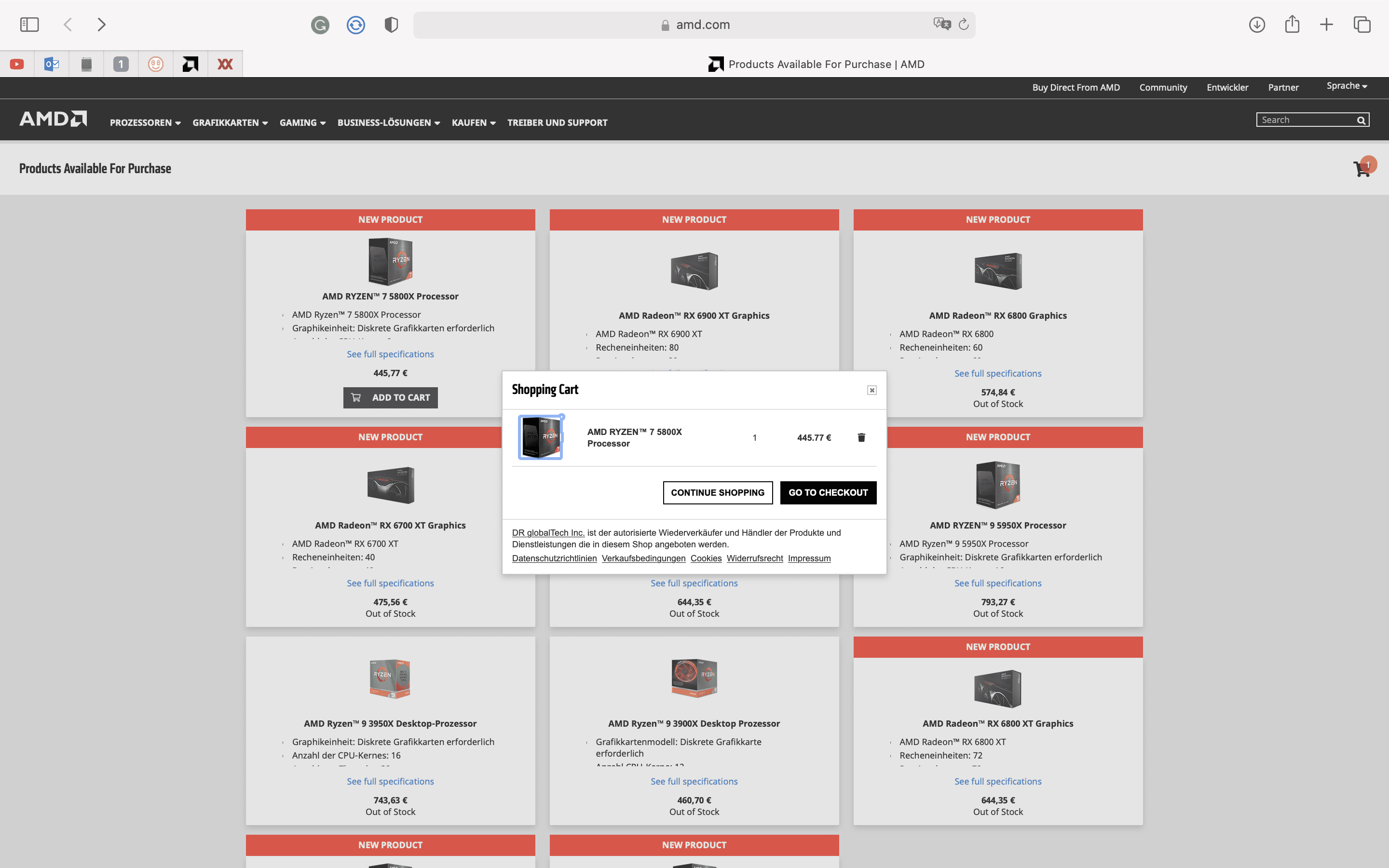This screenshot has width=1389, height=868.
Task: Click the AMD logo in header
Action: click(54, 119)
